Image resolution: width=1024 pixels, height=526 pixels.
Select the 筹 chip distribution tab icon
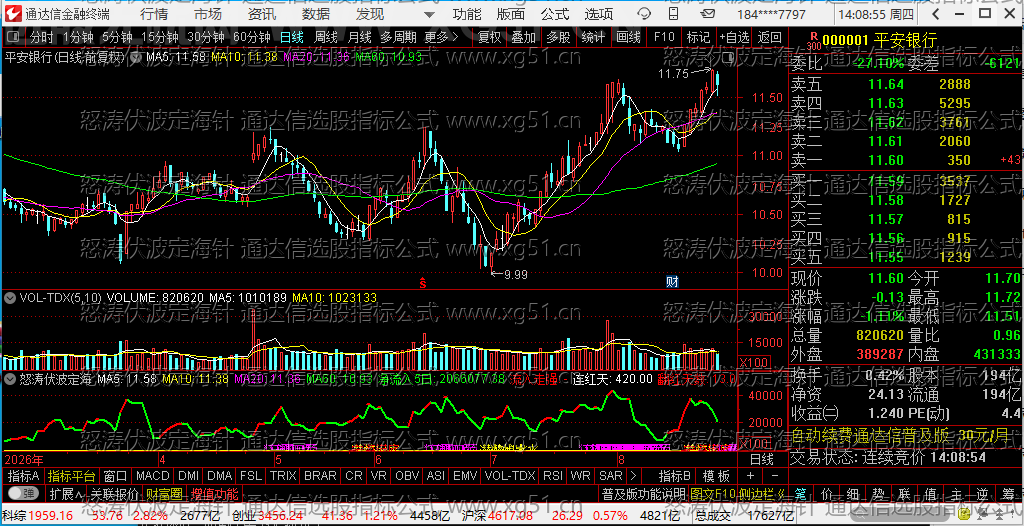coord(1008,493)
